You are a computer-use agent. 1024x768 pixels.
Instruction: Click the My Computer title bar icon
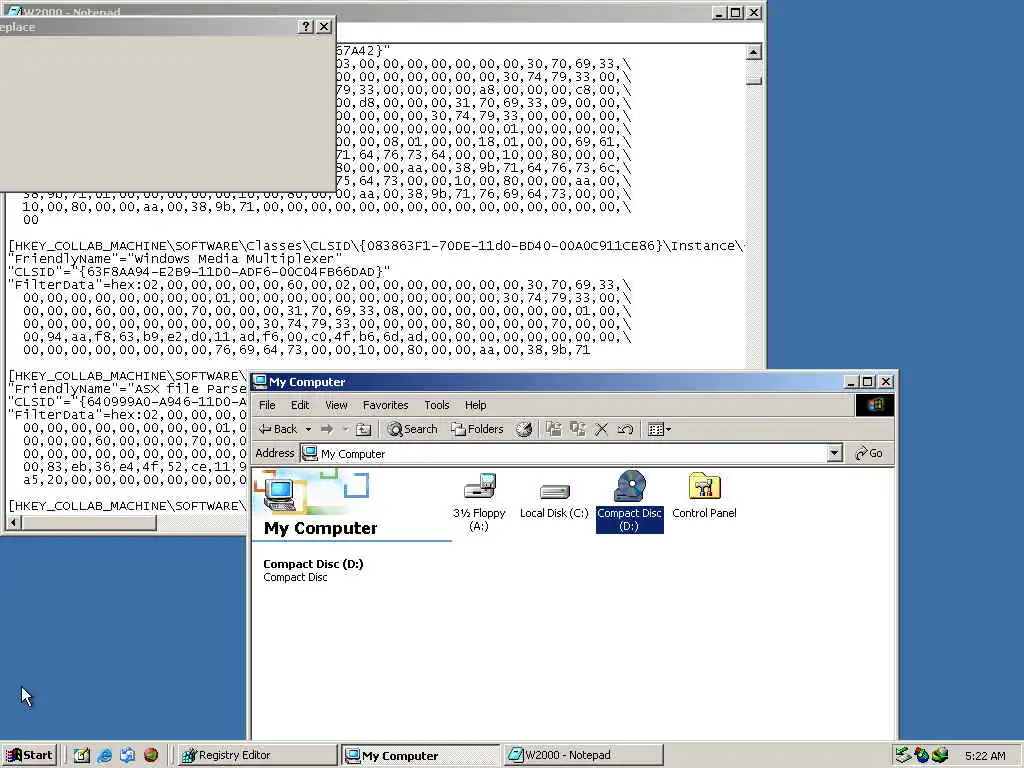pyautogui.click(x=260, y=381)
